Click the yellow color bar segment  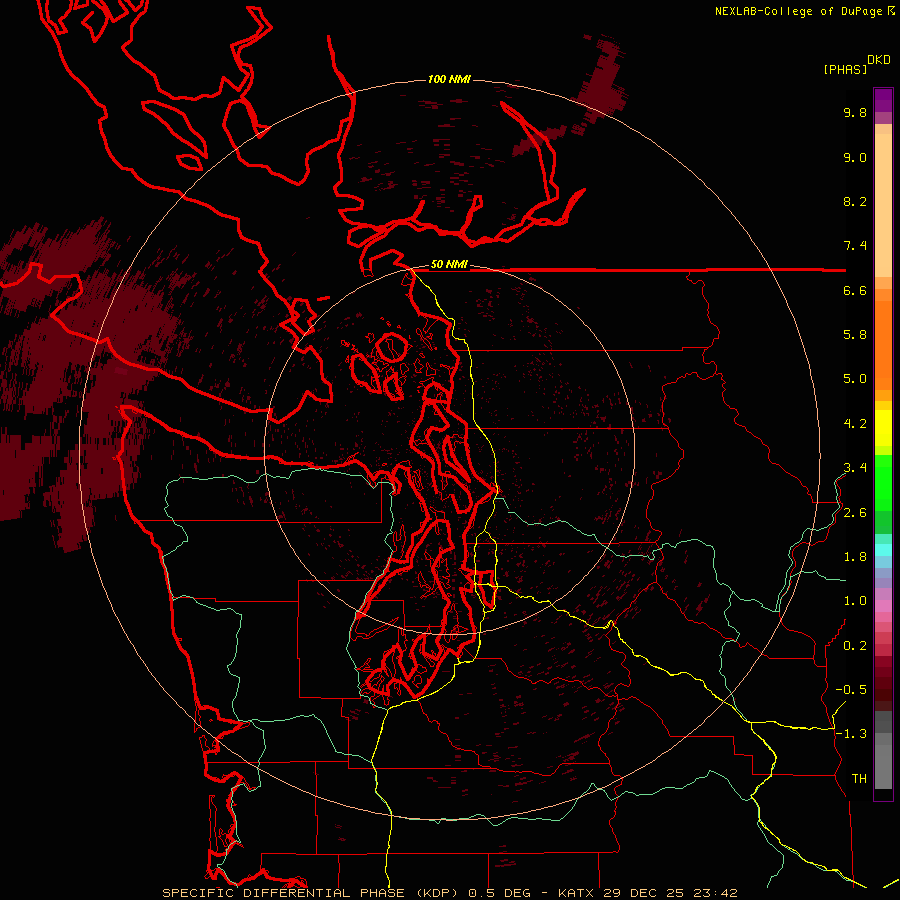point(883,428)
